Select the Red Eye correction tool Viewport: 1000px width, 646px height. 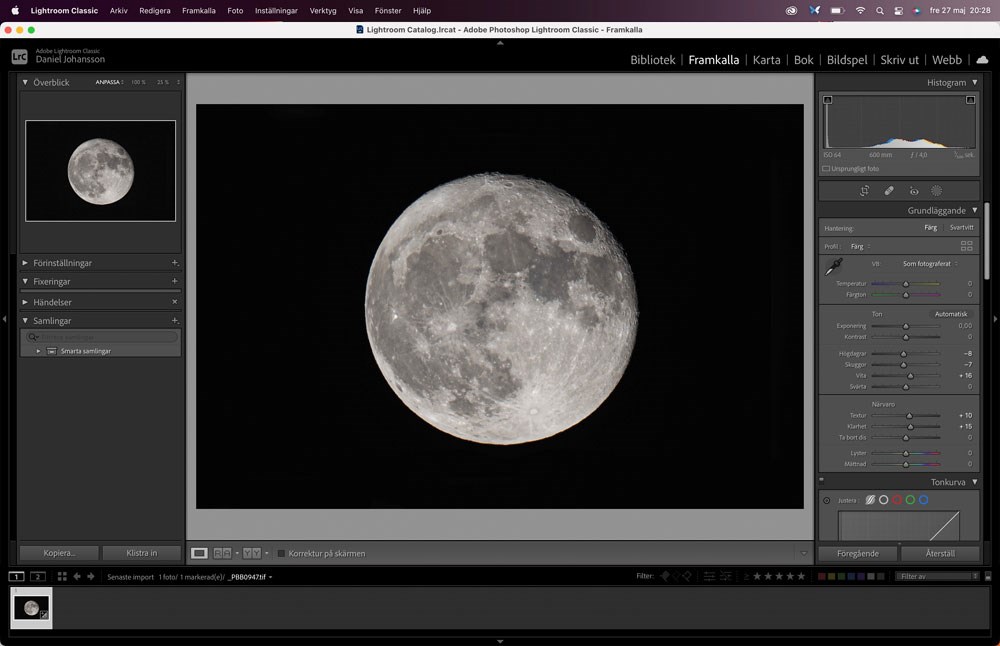point(912,190)
